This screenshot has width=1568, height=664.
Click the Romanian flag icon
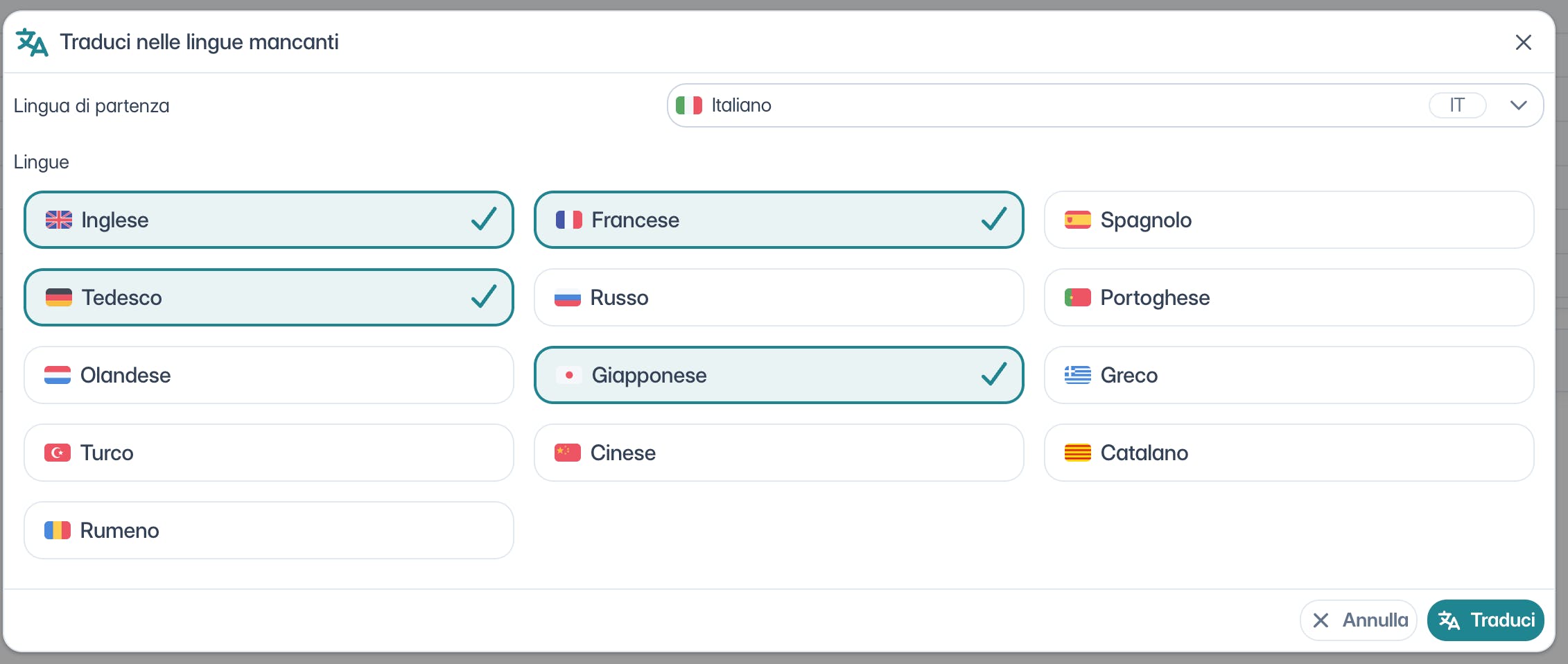[x=58, y=530]
